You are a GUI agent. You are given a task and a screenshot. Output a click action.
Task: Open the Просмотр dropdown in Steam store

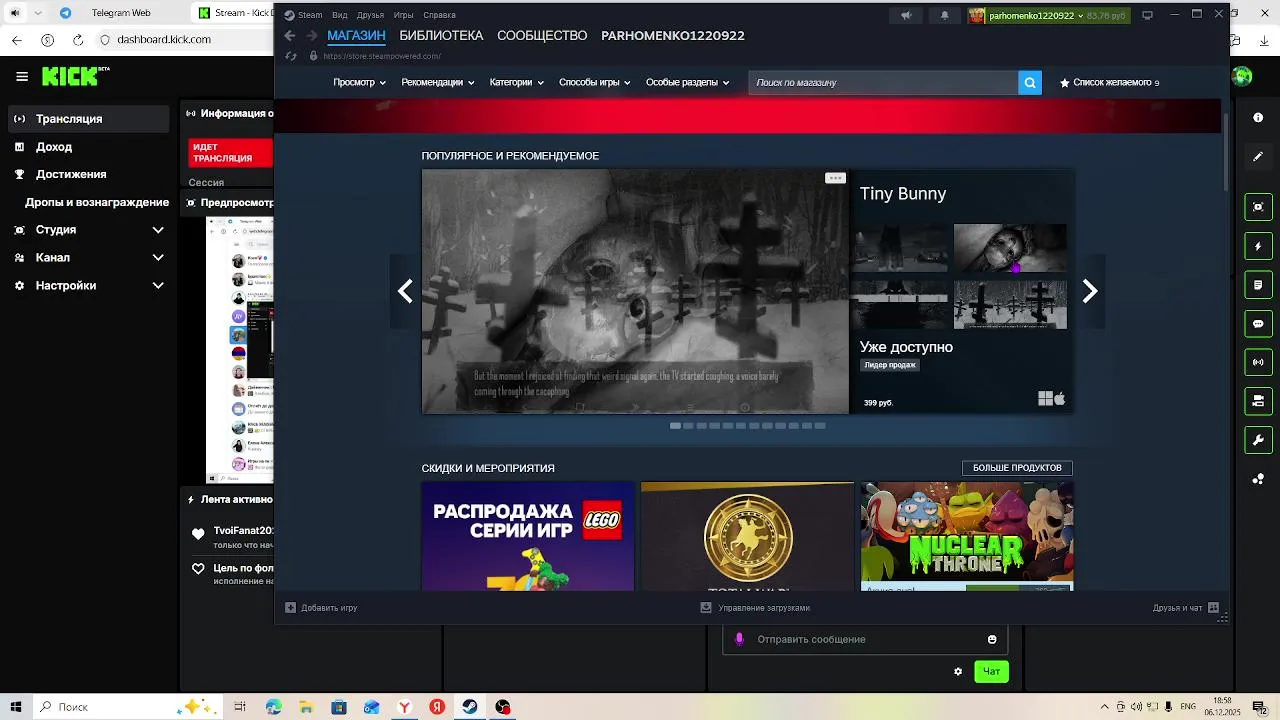click(x=359, y=82)
